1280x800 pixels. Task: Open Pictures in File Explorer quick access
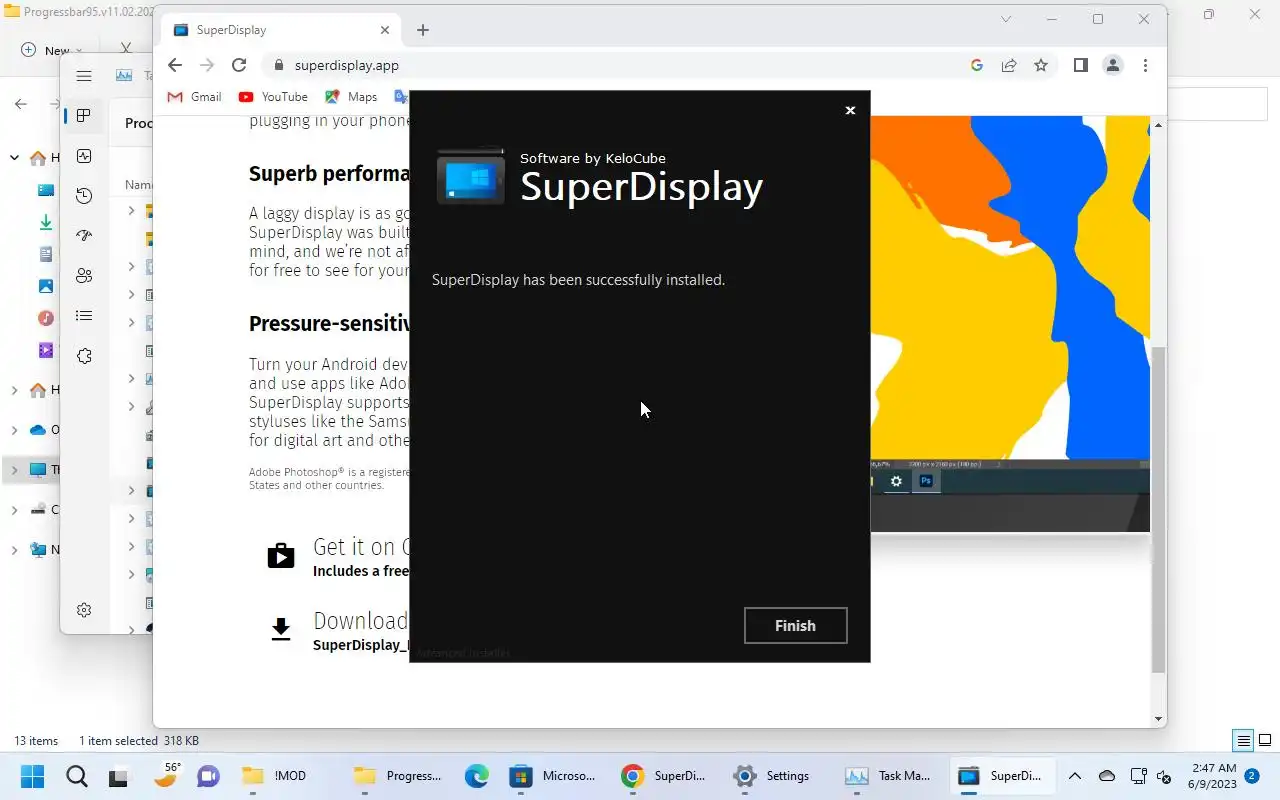click(45, 286)
